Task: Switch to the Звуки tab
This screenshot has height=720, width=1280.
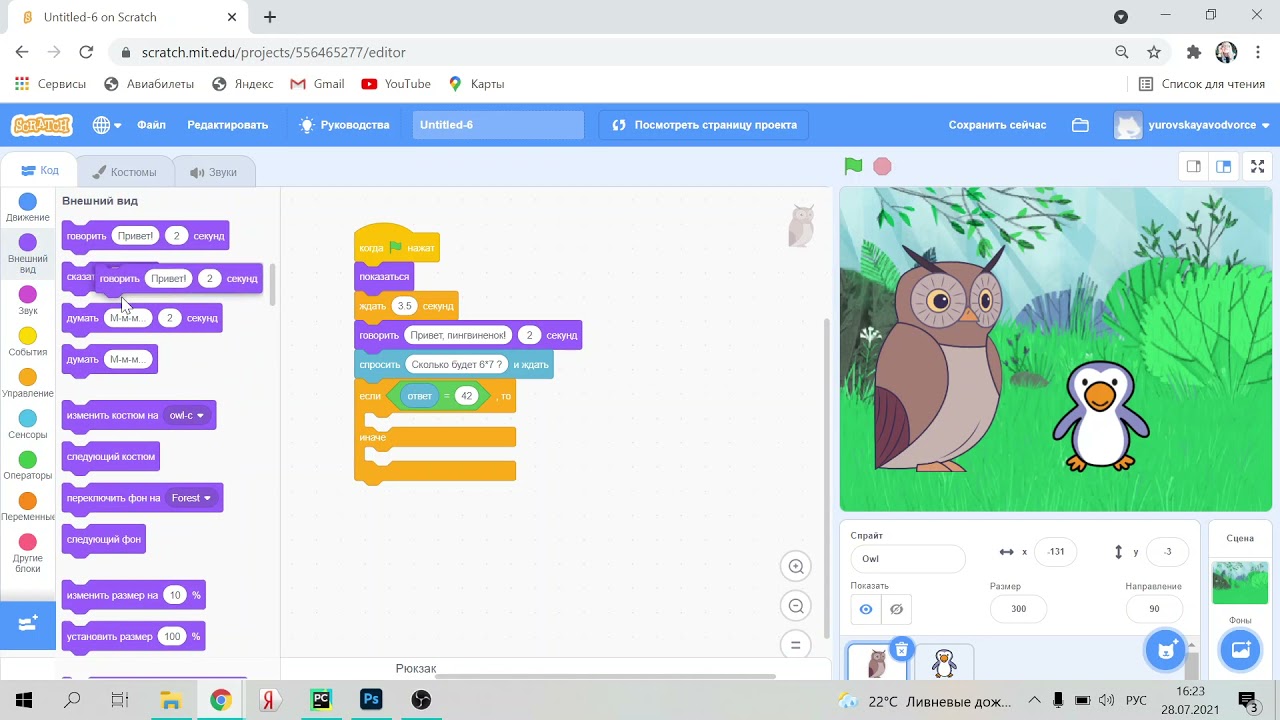Action: pos(213,172)
